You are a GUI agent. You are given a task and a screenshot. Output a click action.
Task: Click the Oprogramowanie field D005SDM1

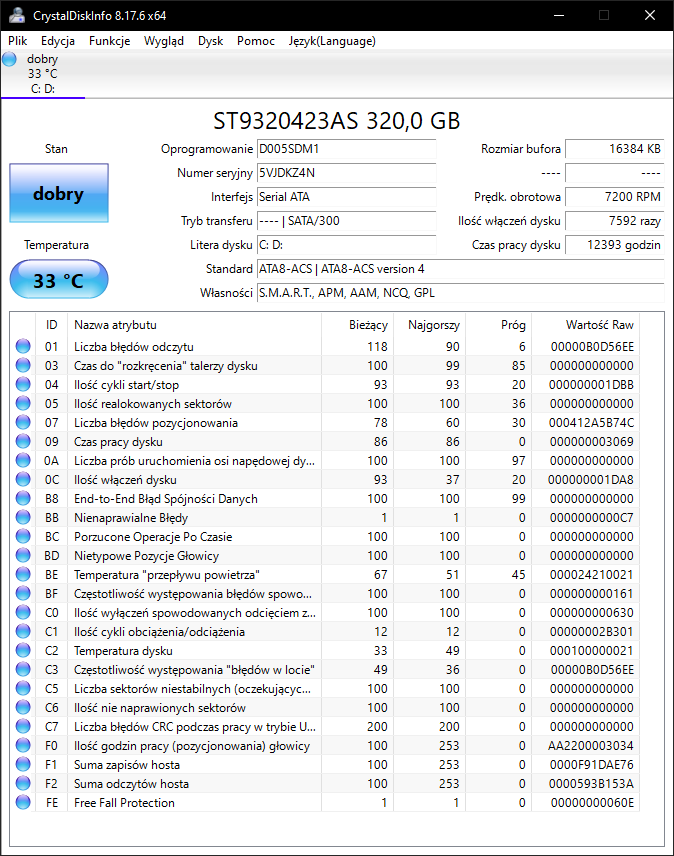pyautogui.click(x=347, y=149)
